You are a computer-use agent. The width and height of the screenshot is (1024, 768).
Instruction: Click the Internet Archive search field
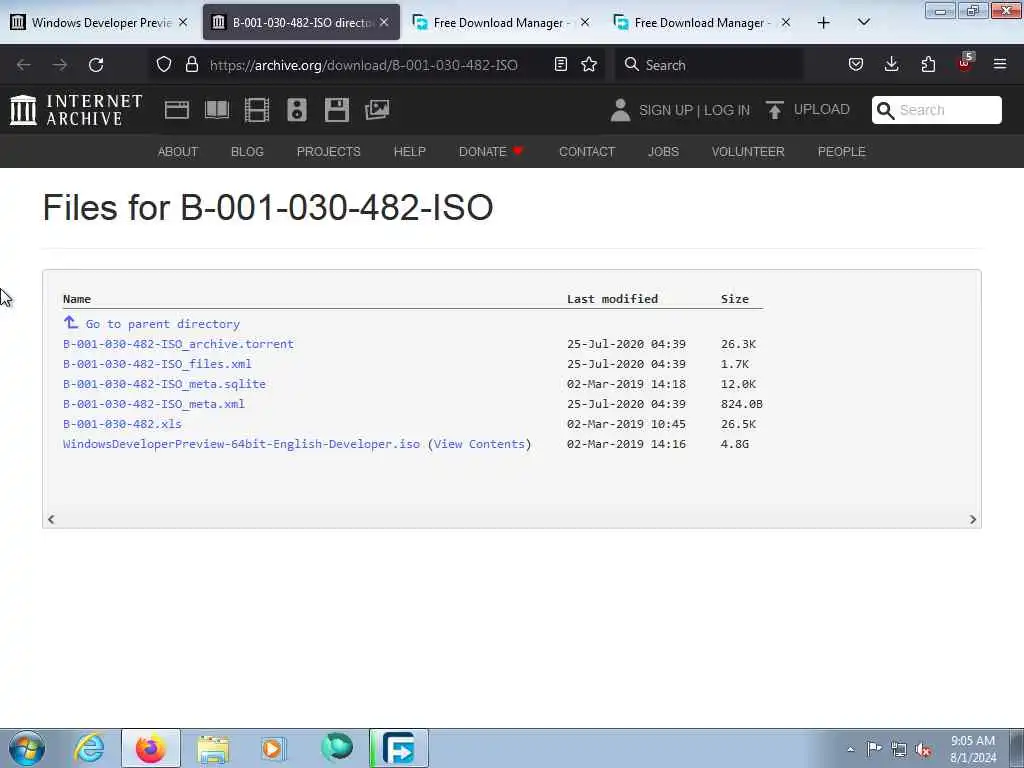coord(937,110)
